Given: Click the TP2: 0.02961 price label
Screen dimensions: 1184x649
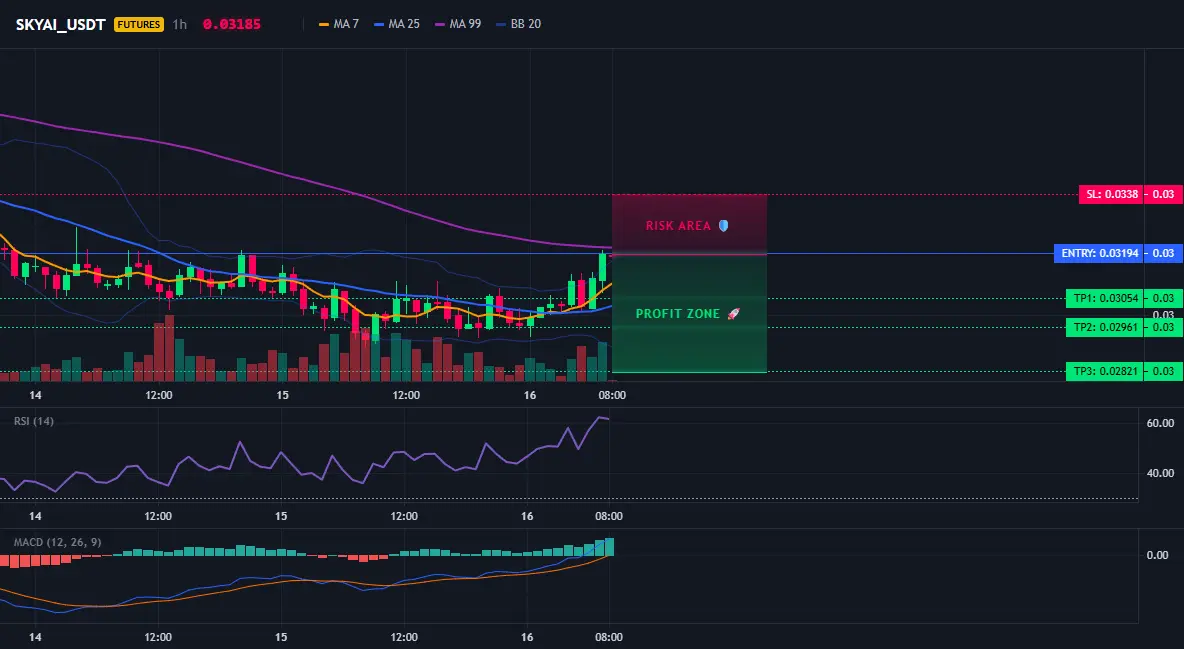Looking at the screenshot, I should [x=1105, y=327].
